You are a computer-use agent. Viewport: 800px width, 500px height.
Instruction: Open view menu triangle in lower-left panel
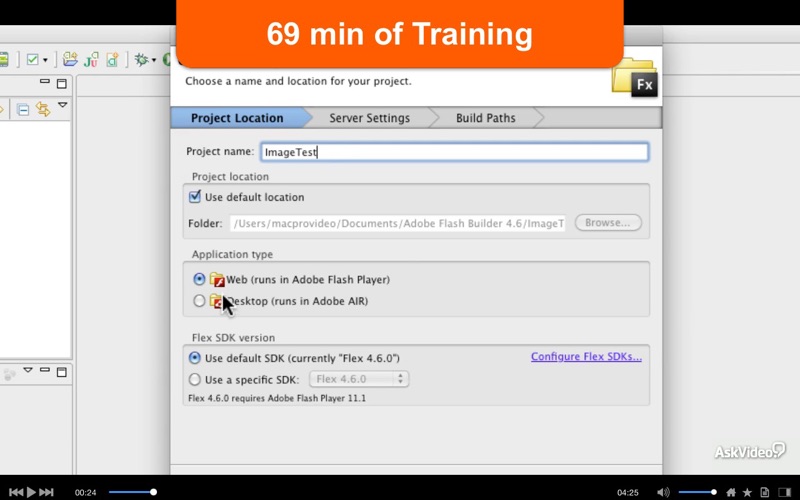[28, 370]
